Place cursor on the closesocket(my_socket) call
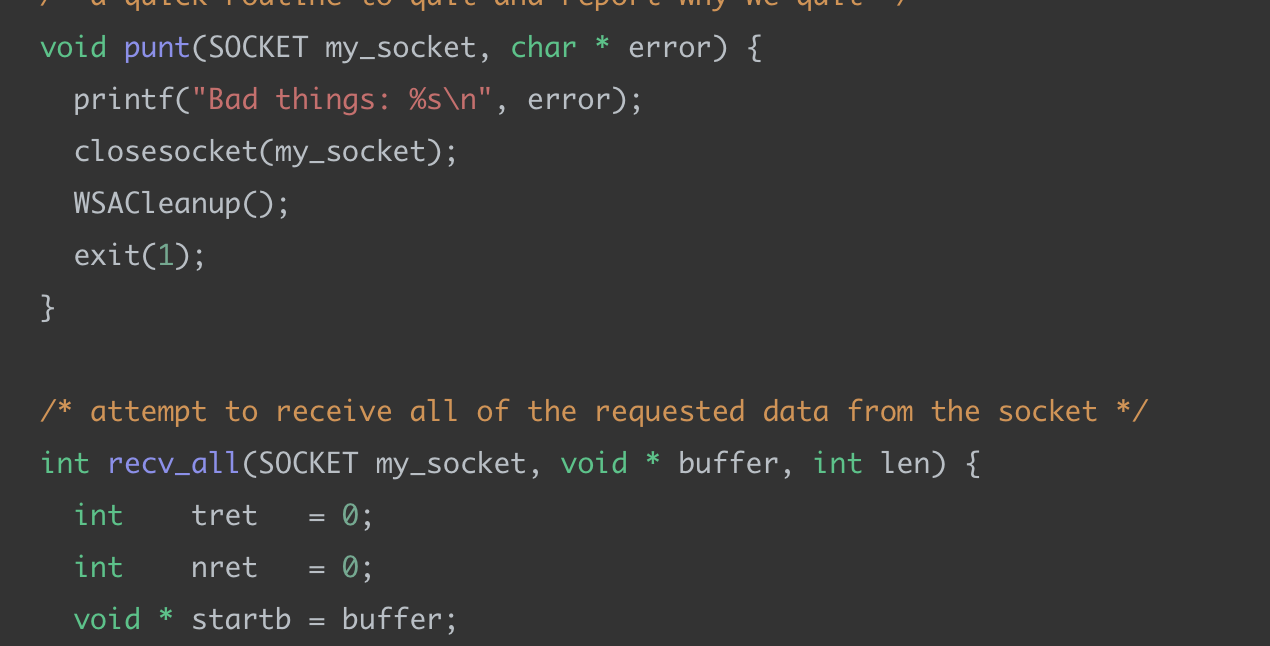 265,151
